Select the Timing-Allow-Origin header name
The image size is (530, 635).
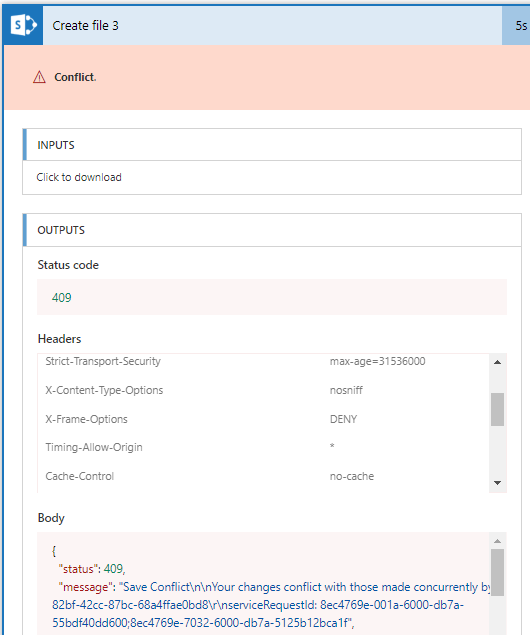click(94, 447)
